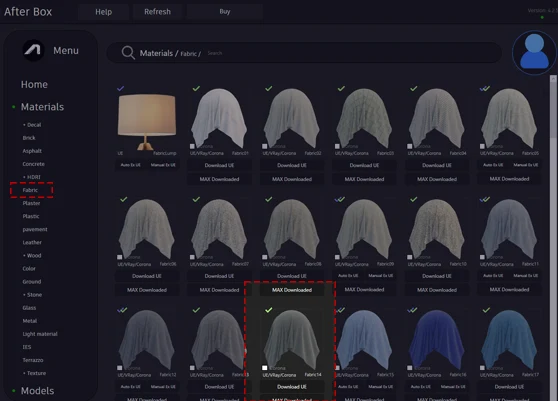The width and height of the screenshot is (558, 401).
Task: Expand the Decal subcategory
Action: tap(32, 125)
